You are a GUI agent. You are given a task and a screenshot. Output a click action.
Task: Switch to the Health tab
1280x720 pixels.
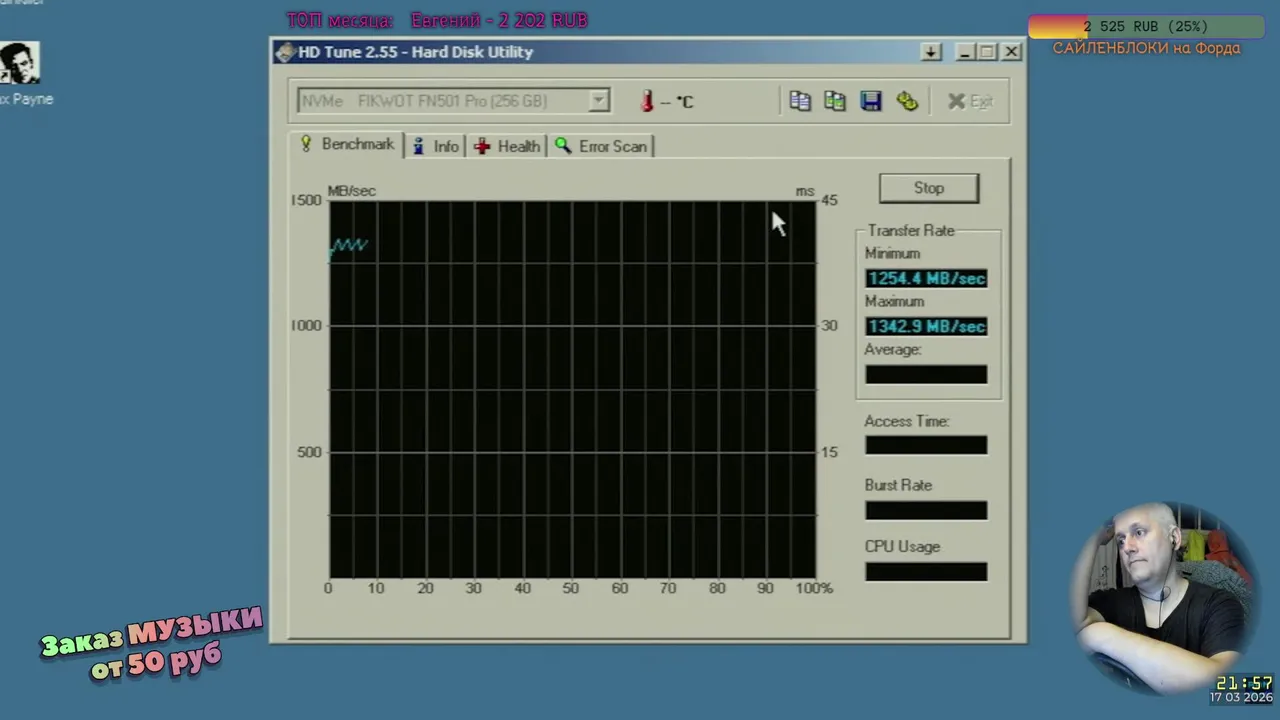(507, 146)
